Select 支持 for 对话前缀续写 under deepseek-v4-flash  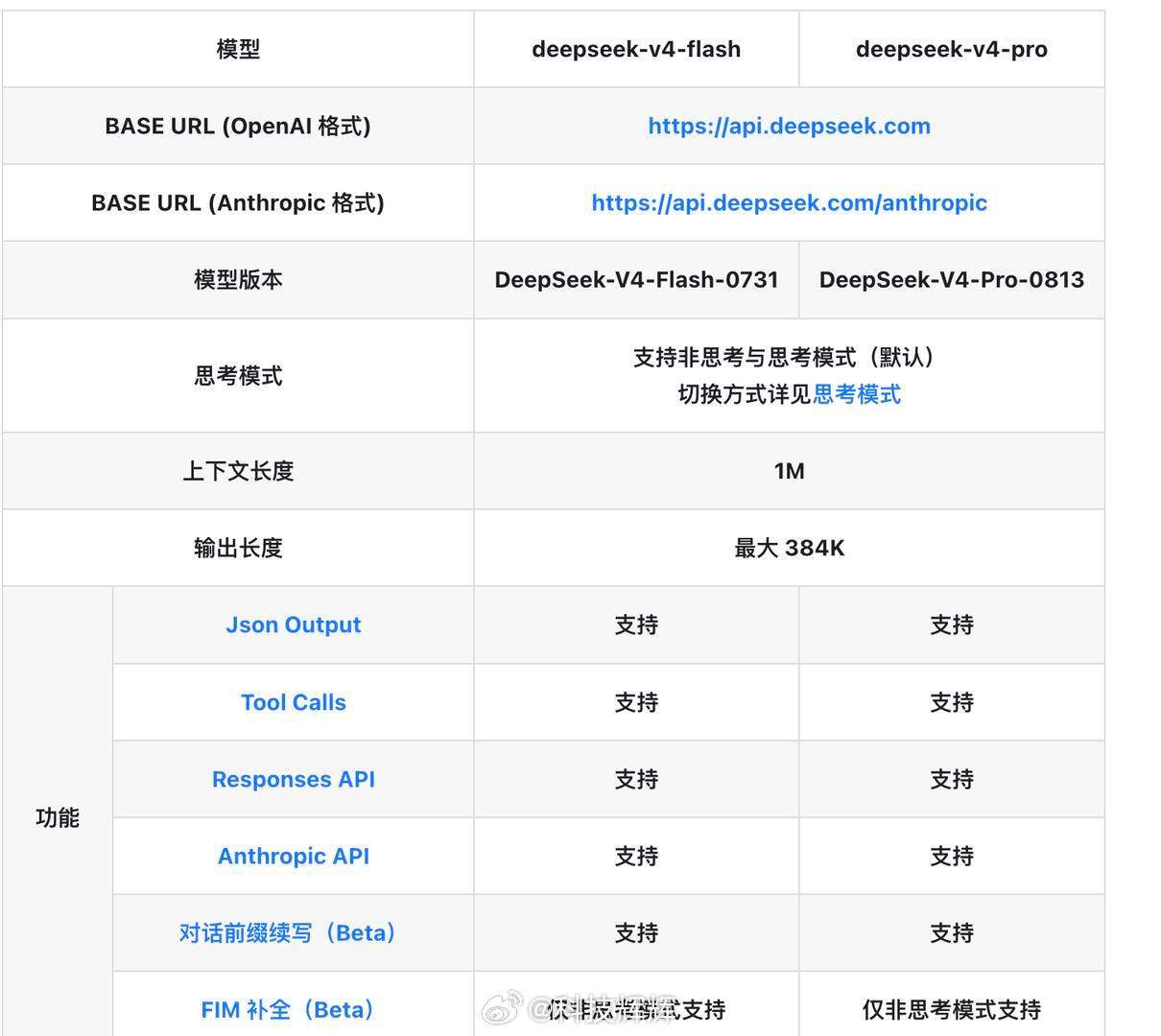(636, 932)
